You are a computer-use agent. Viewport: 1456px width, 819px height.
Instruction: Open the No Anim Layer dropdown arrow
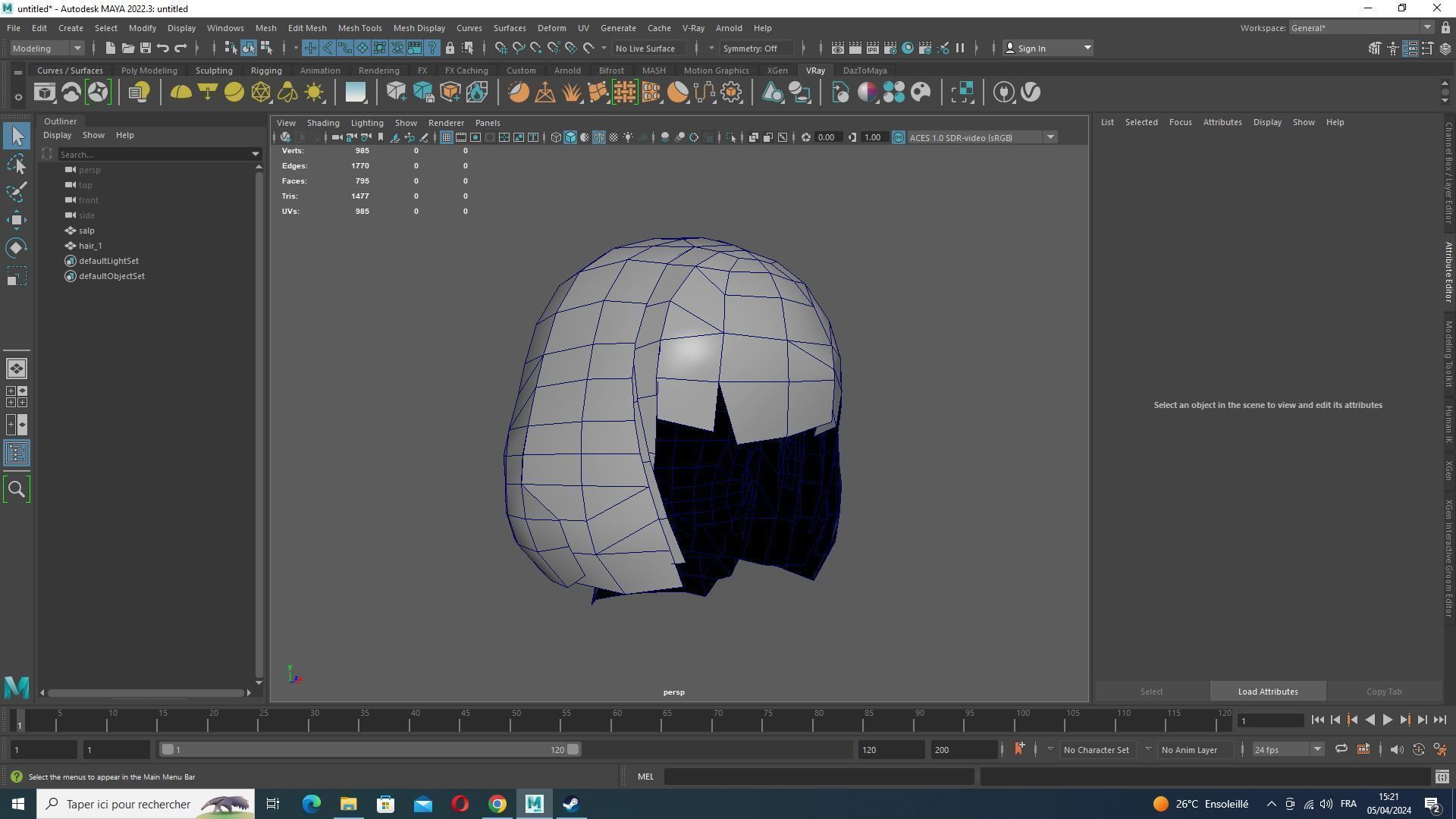coord(1147,749)
